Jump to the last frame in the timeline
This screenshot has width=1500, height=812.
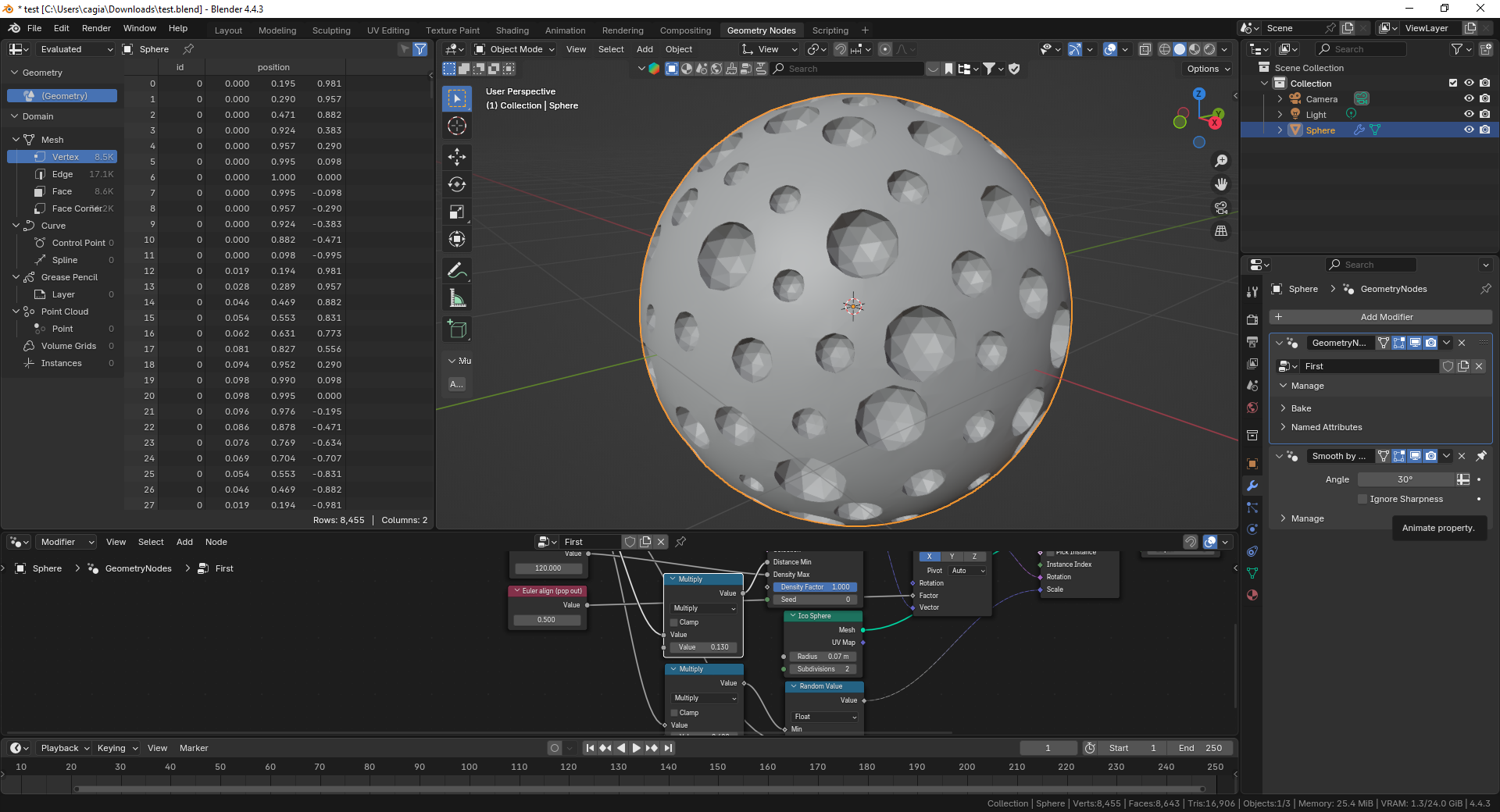668,747
